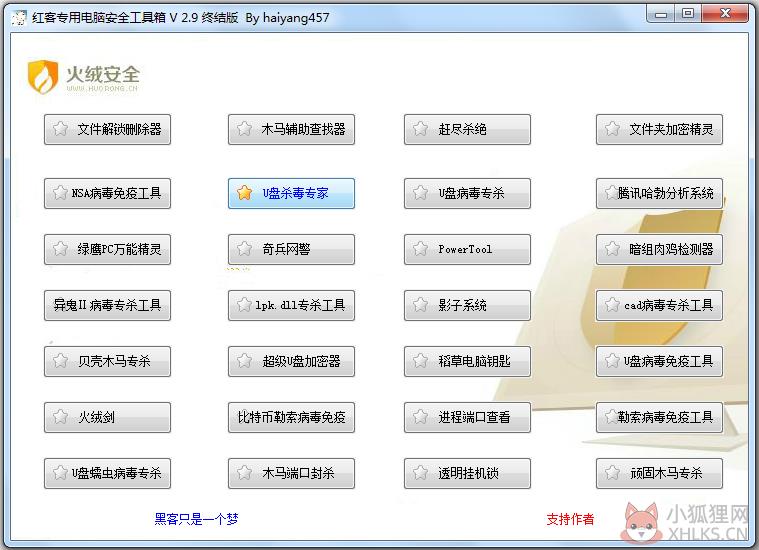Launch 木马辅助查找器
Image resolution: width=759 pixels, height=550 pixels.
click(x=291, y=129)
